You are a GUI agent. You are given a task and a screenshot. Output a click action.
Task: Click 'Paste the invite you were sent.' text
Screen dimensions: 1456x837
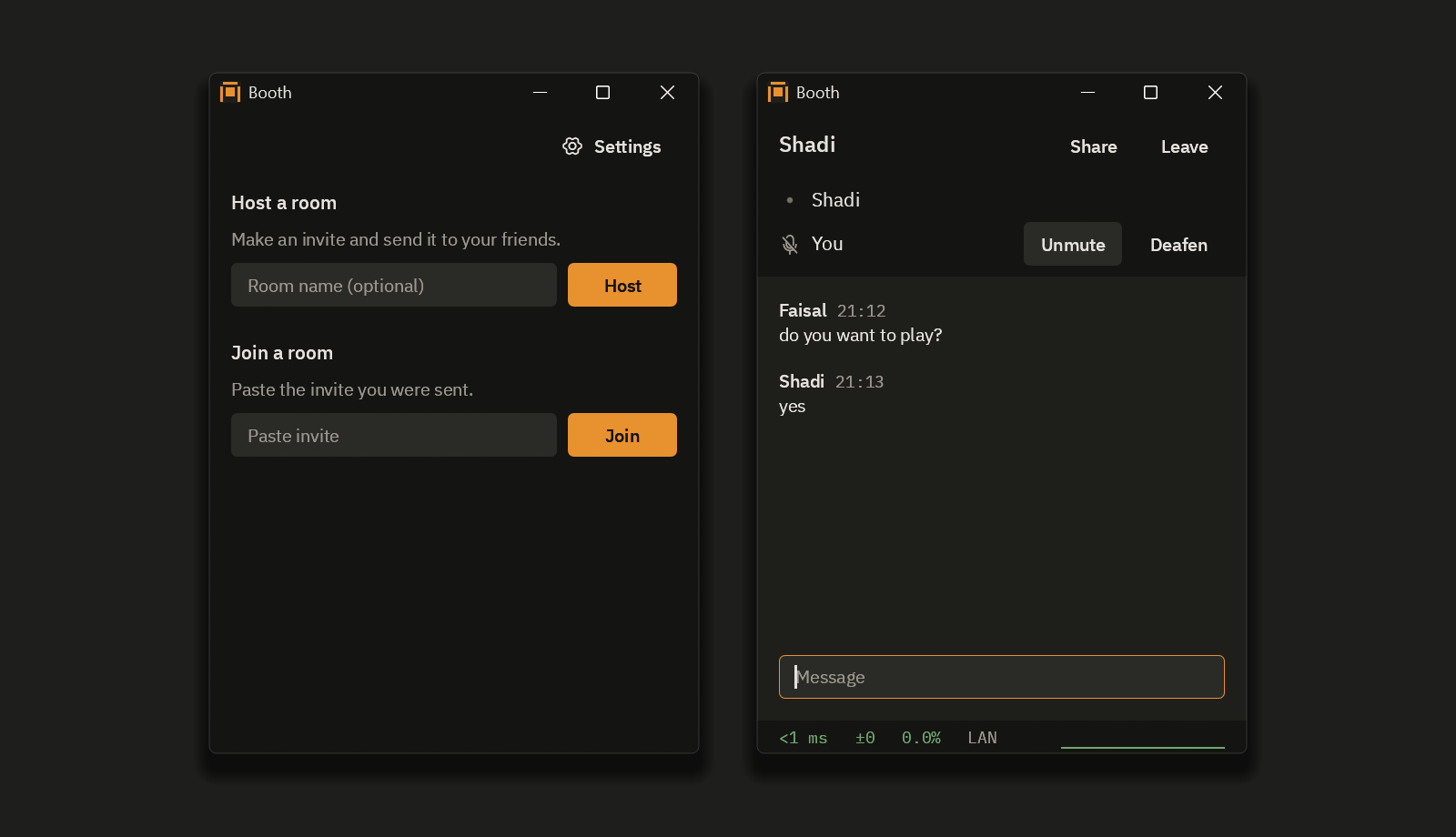click(x=352, y=389)
